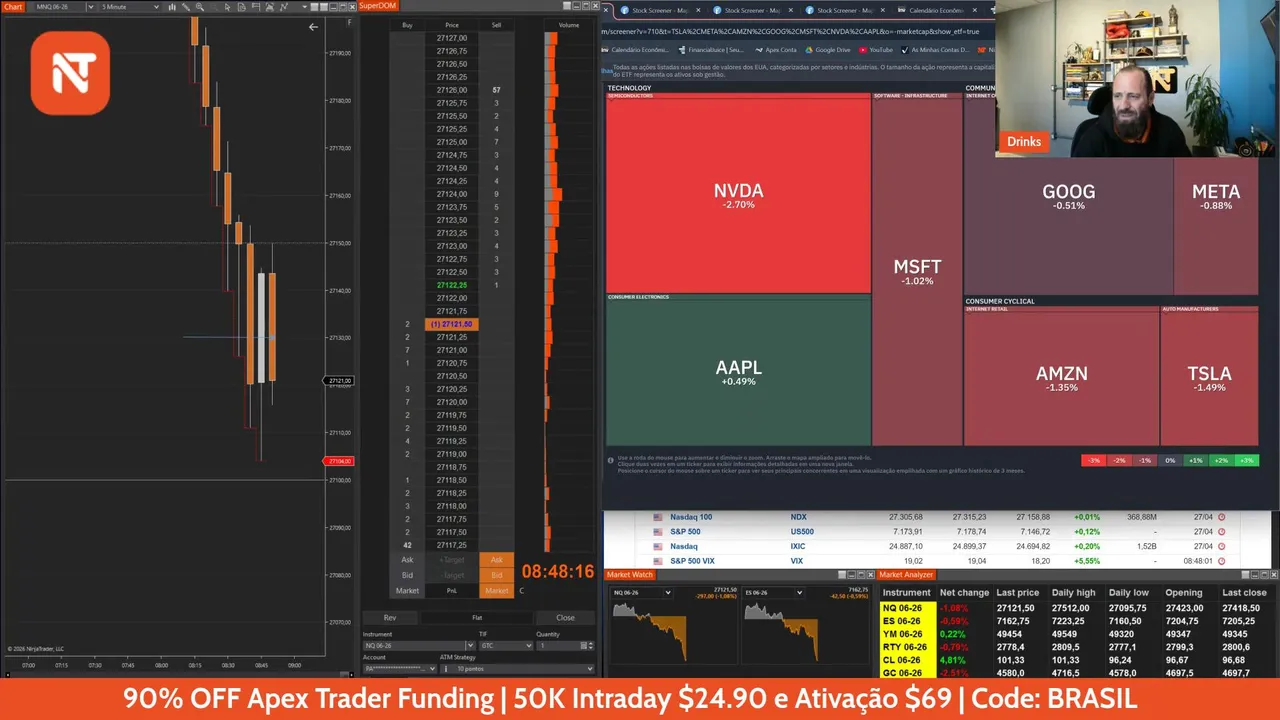Click the 27126,00 price row in SuperDOM

pos(452,90)
